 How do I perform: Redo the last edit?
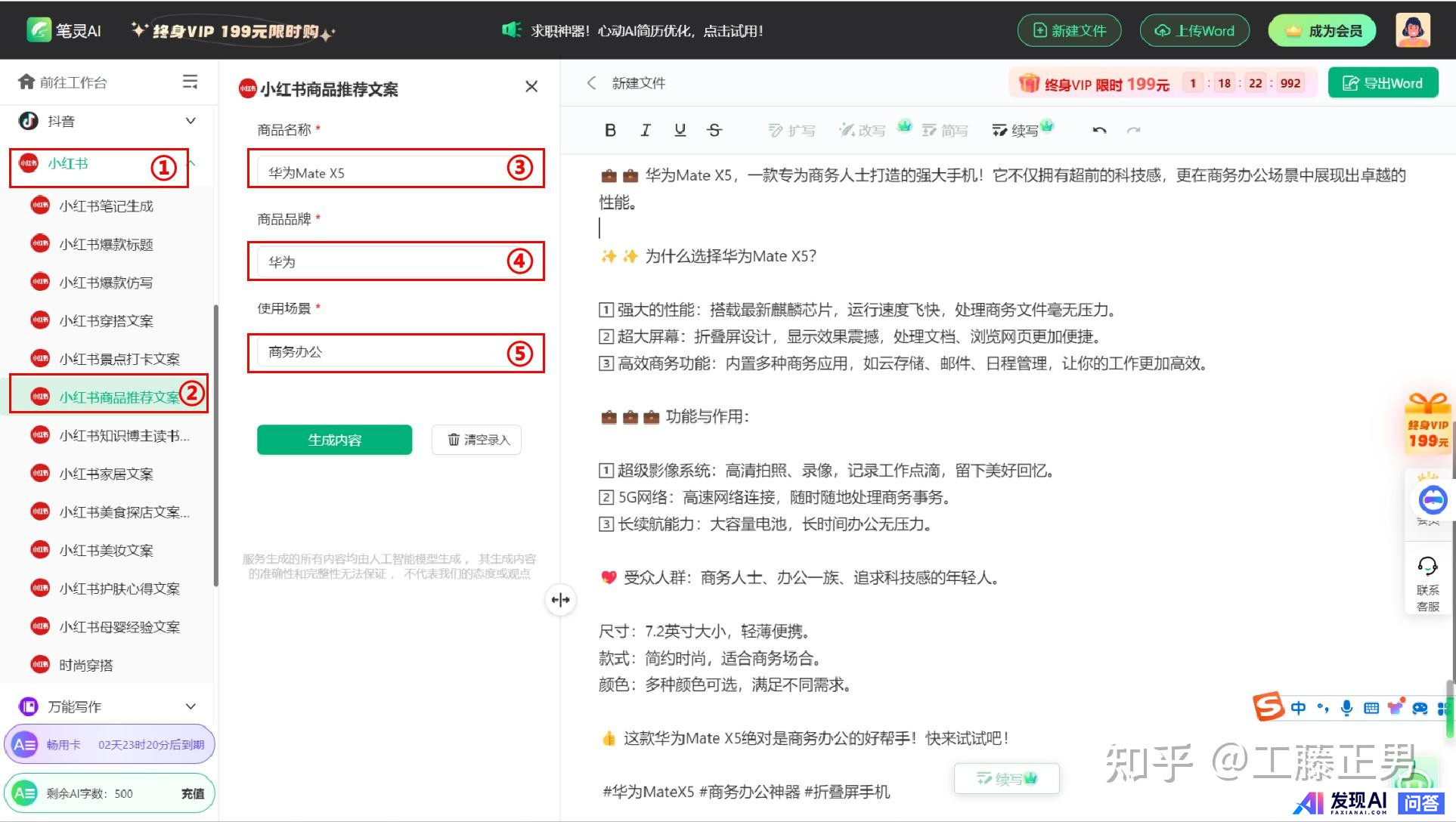click(1133, 130)
